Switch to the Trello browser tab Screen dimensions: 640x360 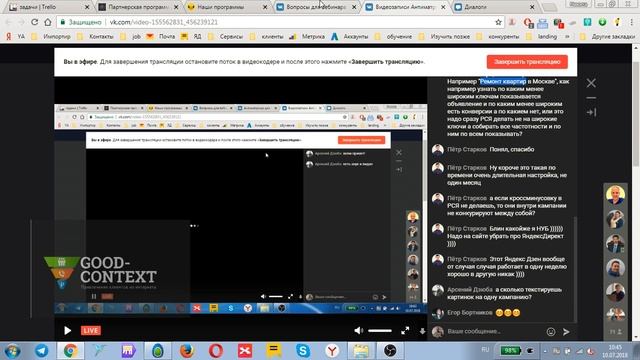tap(49, 7)
